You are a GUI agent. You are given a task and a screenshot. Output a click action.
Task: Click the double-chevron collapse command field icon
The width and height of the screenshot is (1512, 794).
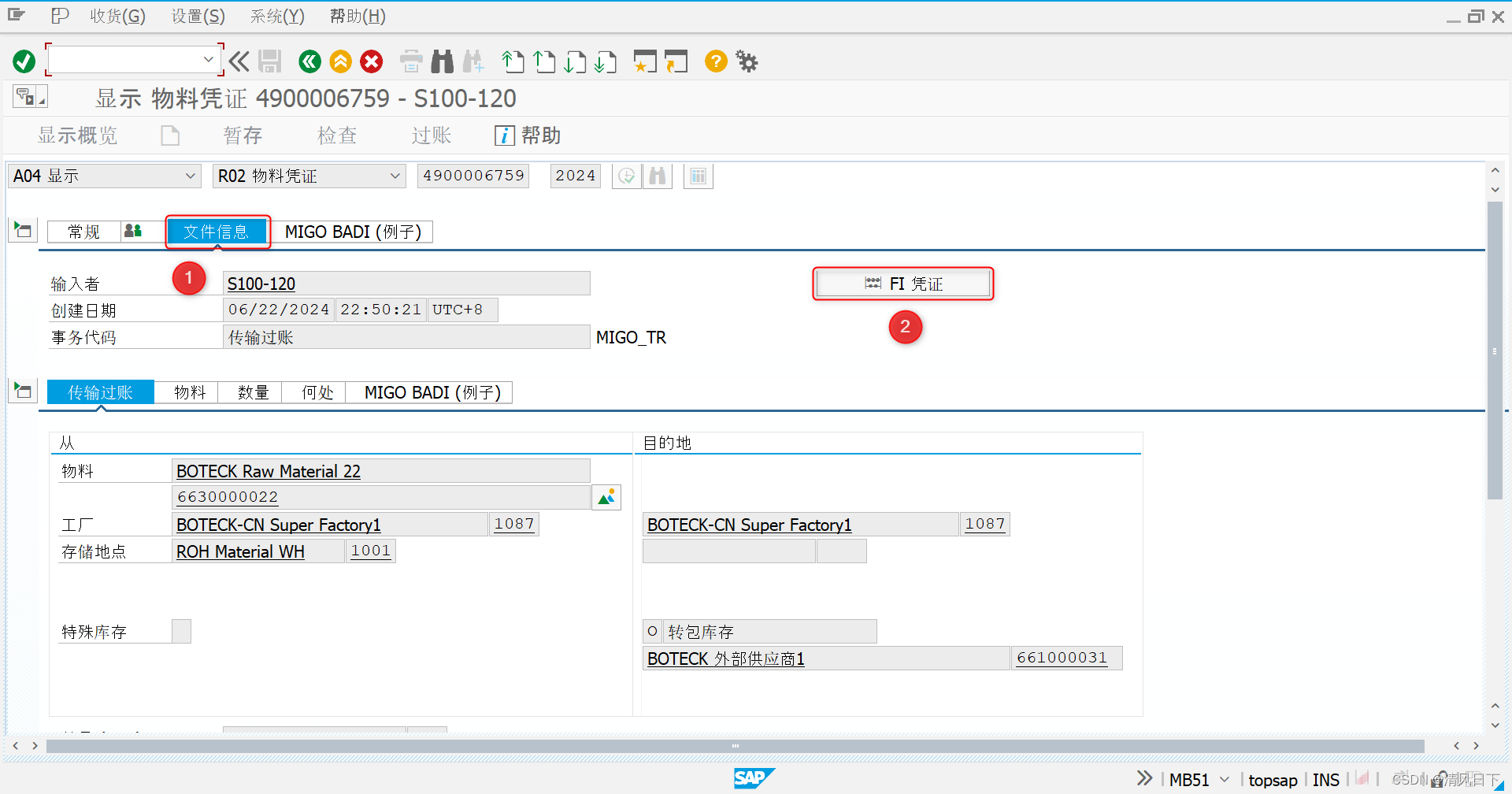coord(239,61)
